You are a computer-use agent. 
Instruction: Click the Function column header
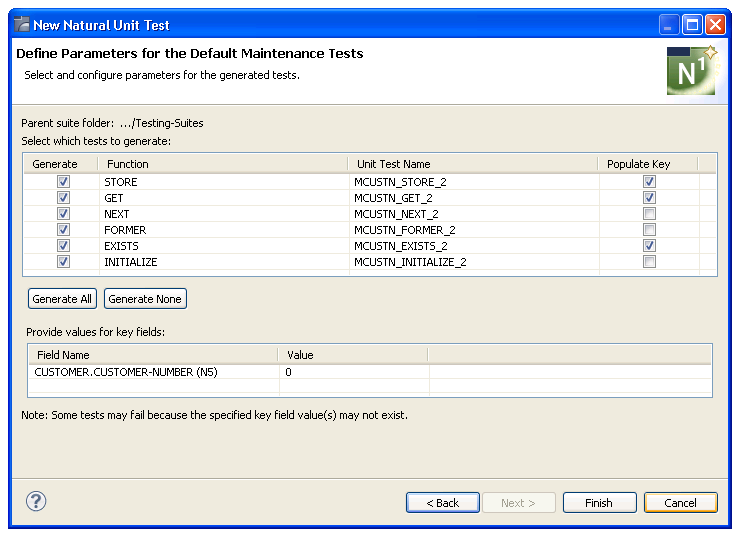coord(223,164)
